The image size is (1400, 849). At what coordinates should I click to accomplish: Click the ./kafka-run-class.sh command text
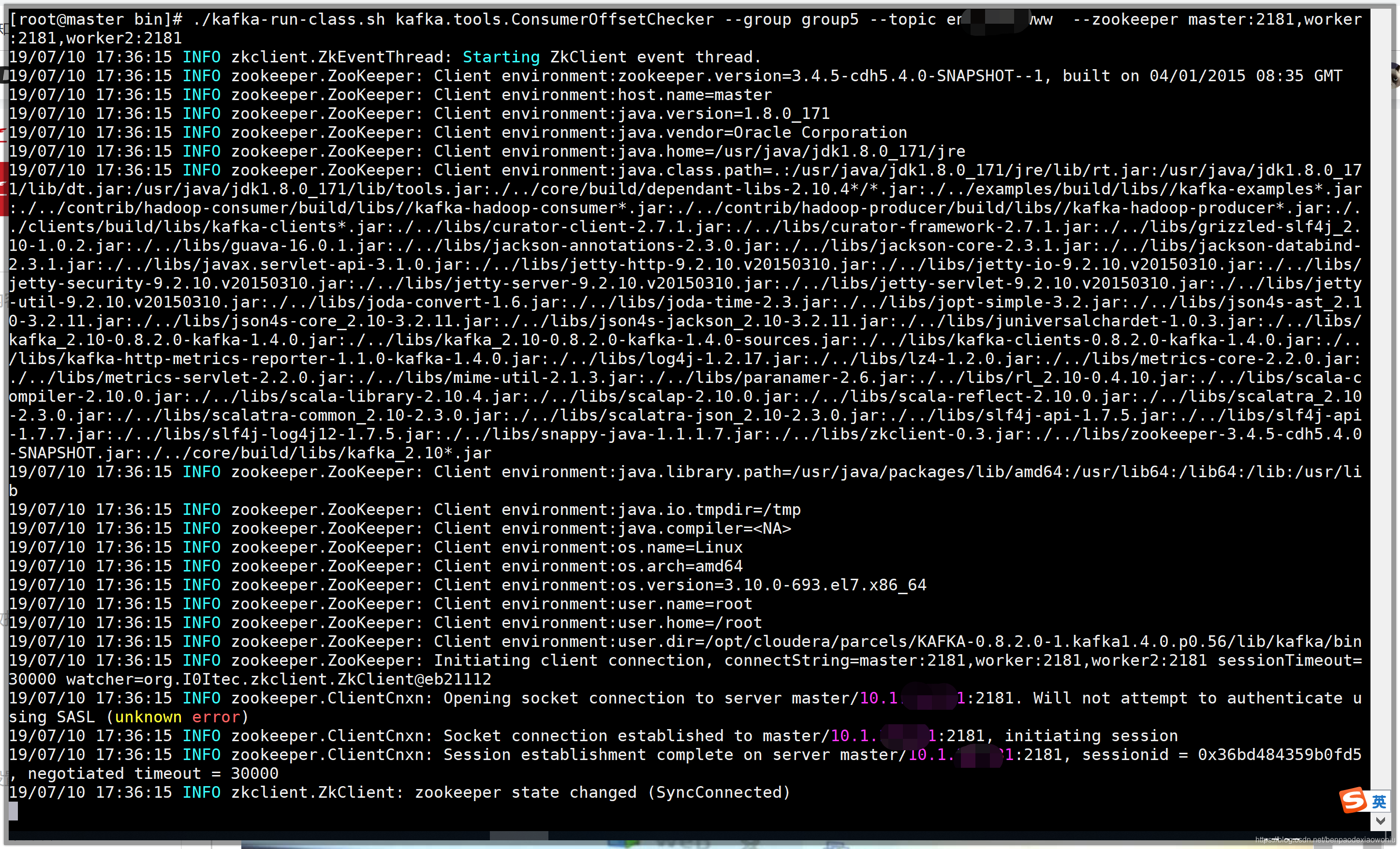[x=289, y=19]
